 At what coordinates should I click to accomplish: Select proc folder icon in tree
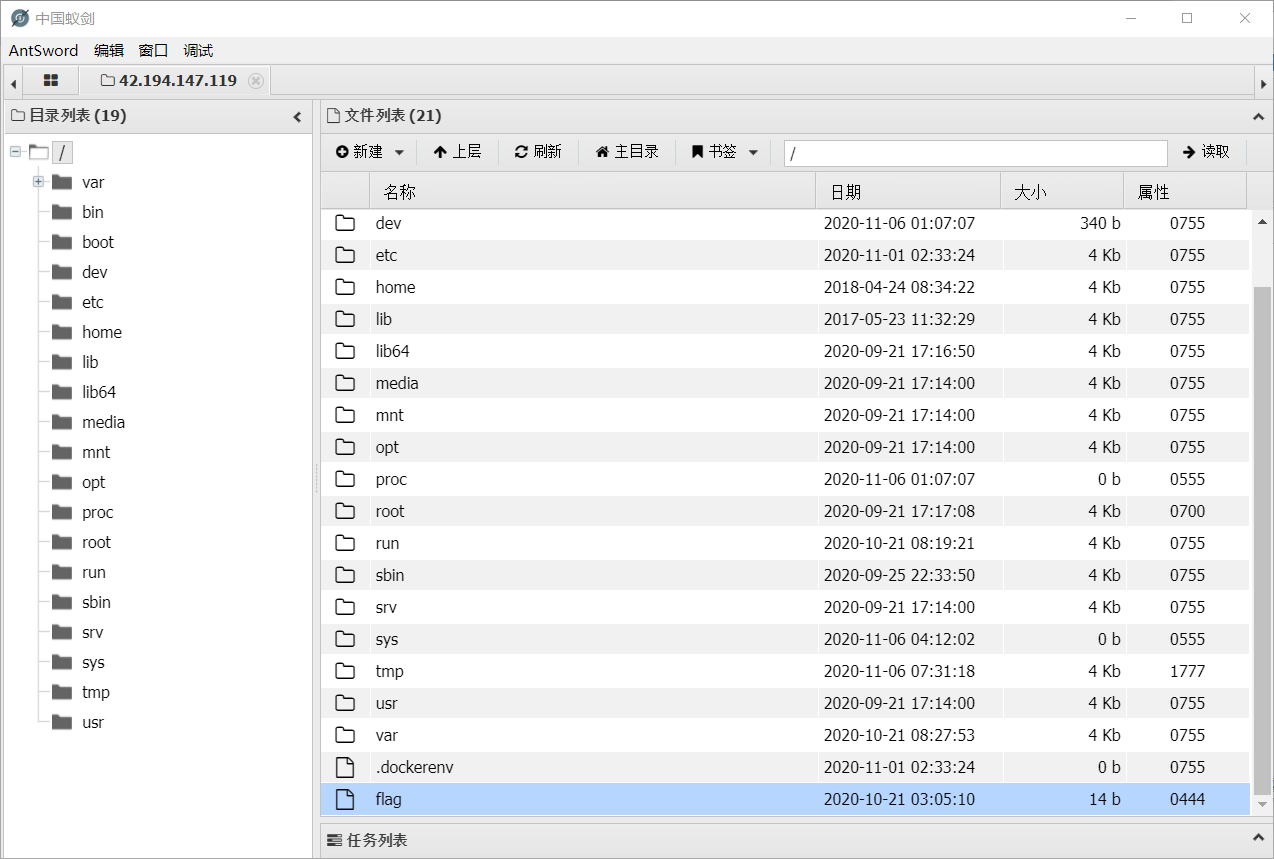62,512
